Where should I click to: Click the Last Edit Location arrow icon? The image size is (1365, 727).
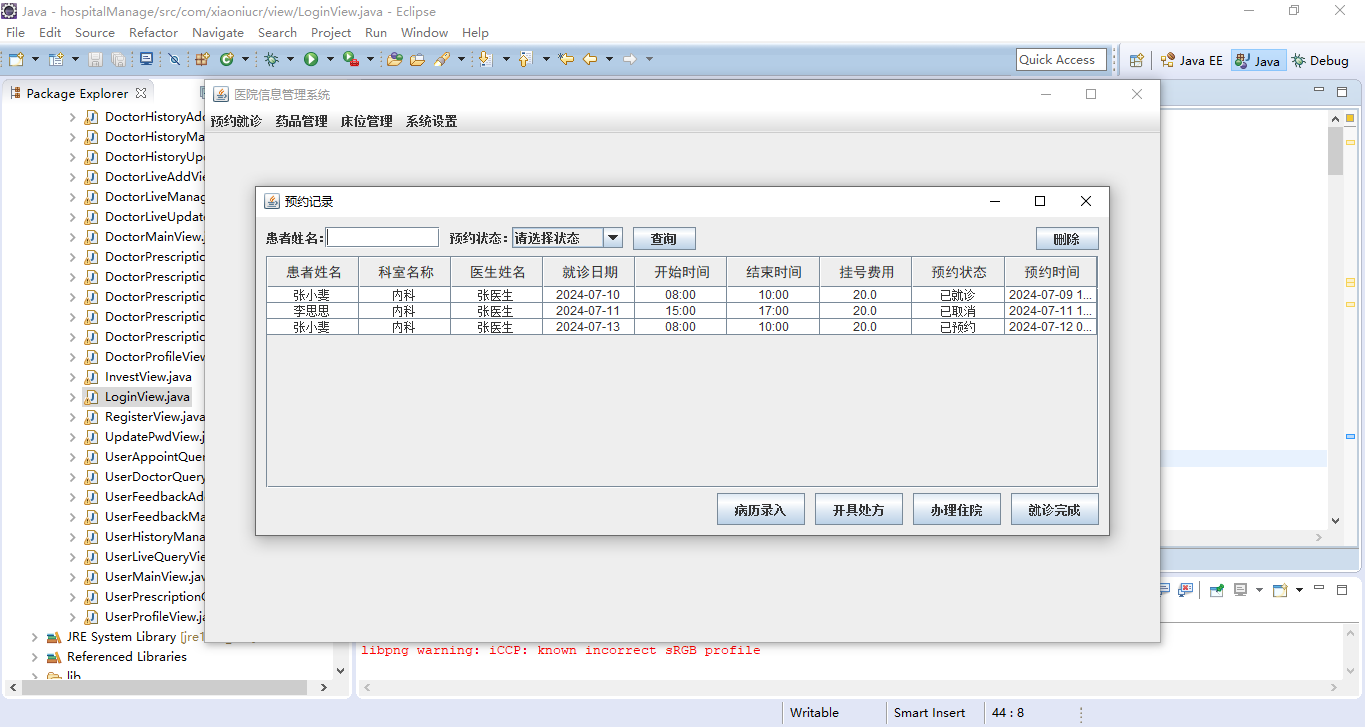pos(566,59)
